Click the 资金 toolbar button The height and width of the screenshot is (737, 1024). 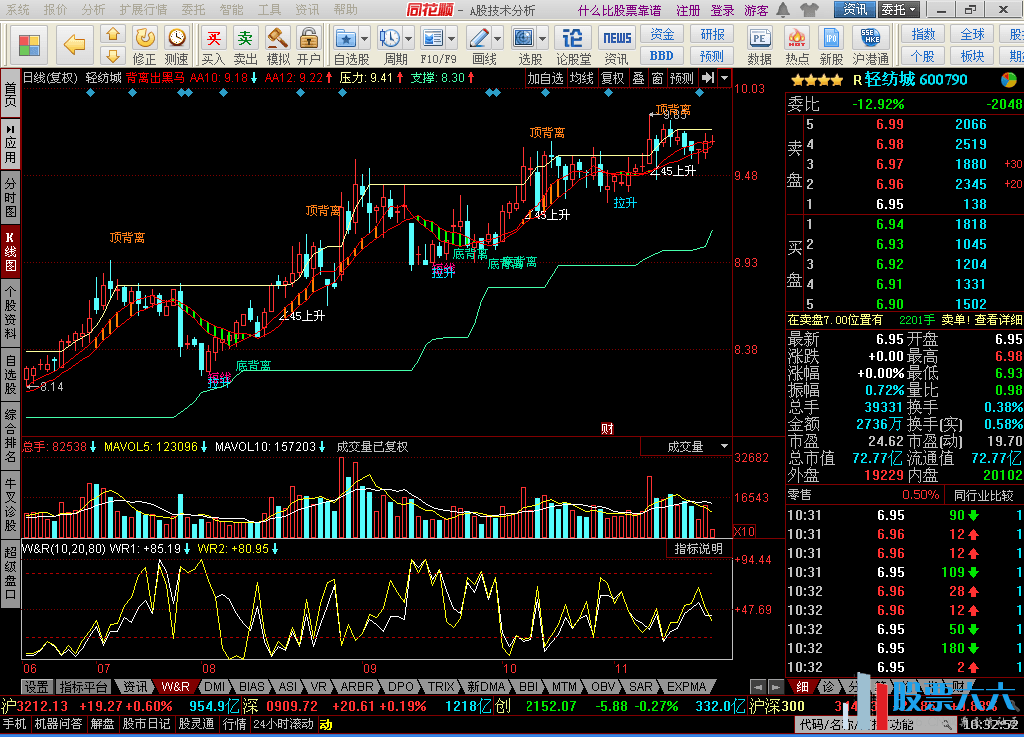(662, 35)
